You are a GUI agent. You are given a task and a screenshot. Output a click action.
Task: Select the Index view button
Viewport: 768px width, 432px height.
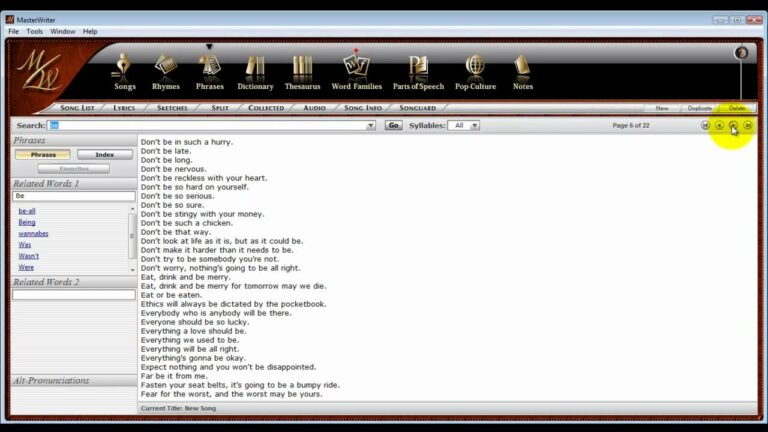[x=105, y=155]
